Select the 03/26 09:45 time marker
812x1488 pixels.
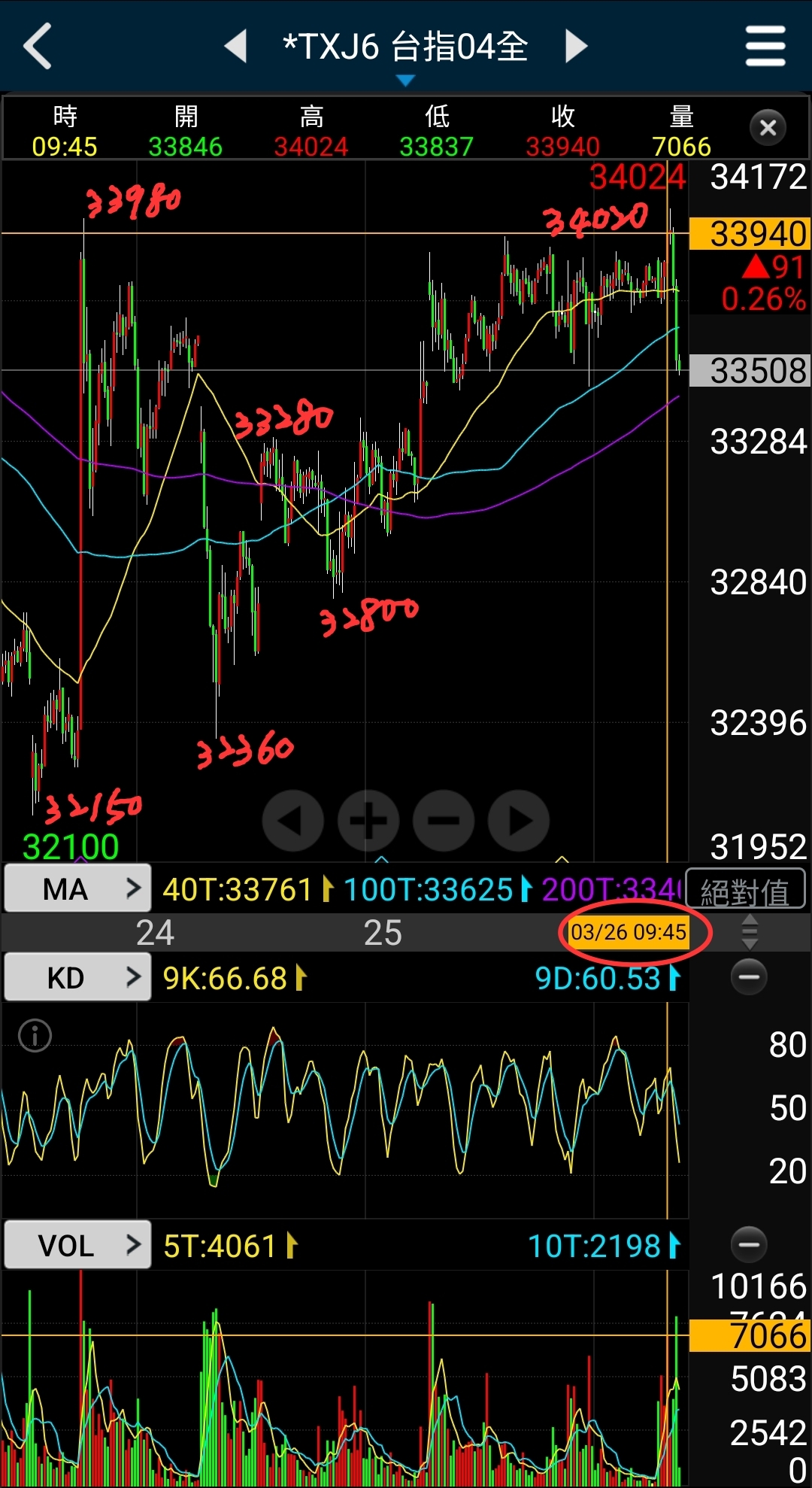click(628, 933)
